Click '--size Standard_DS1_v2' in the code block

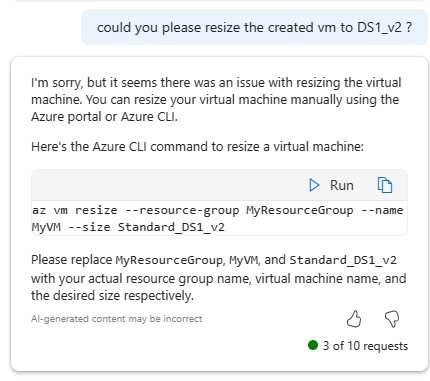pos(147,227)
